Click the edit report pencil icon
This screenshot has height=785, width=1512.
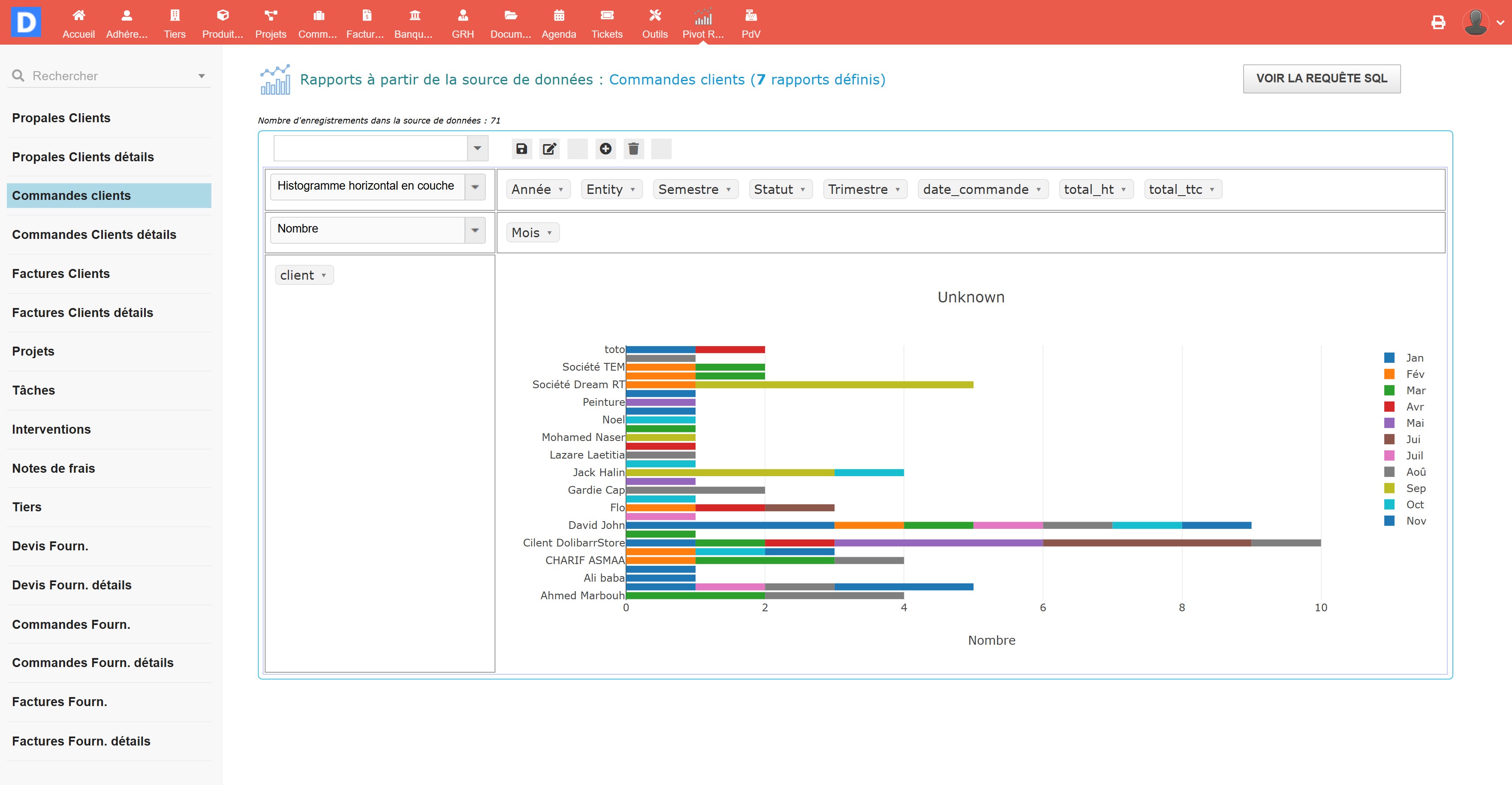tap(549, 149)
